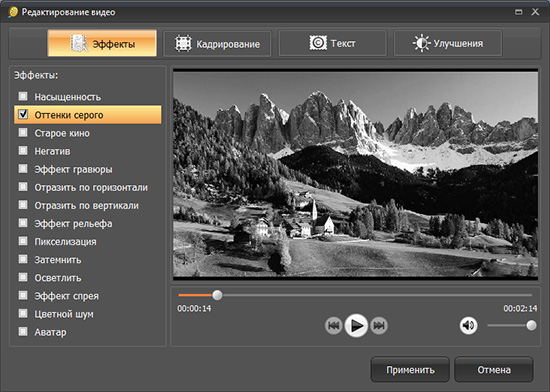Tick the Отразить по вертикали checkbox

coord(23,205)
